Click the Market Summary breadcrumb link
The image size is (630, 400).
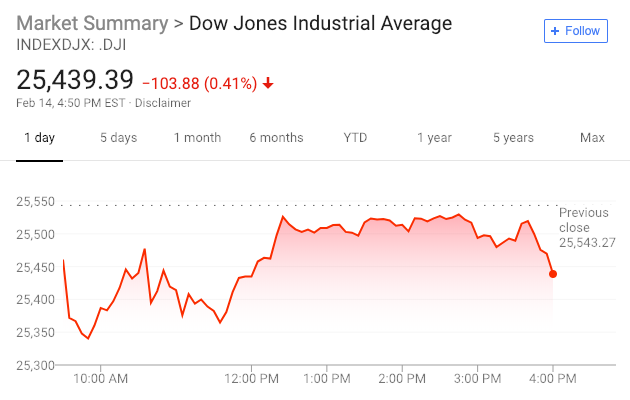pos(88,22)
